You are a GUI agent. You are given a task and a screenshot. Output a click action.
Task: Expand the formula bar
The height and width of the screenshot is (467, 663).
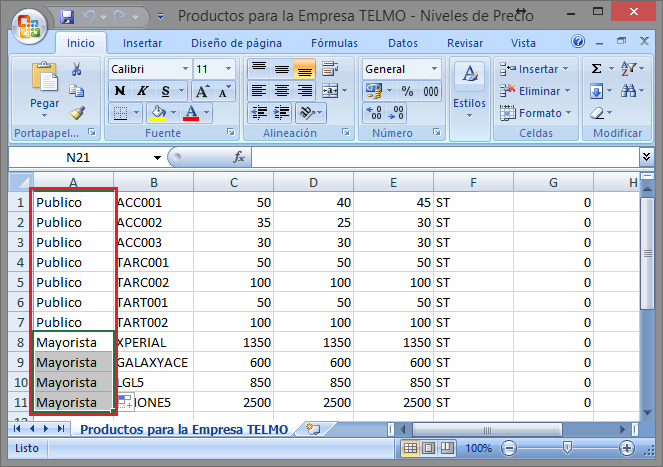646,157
